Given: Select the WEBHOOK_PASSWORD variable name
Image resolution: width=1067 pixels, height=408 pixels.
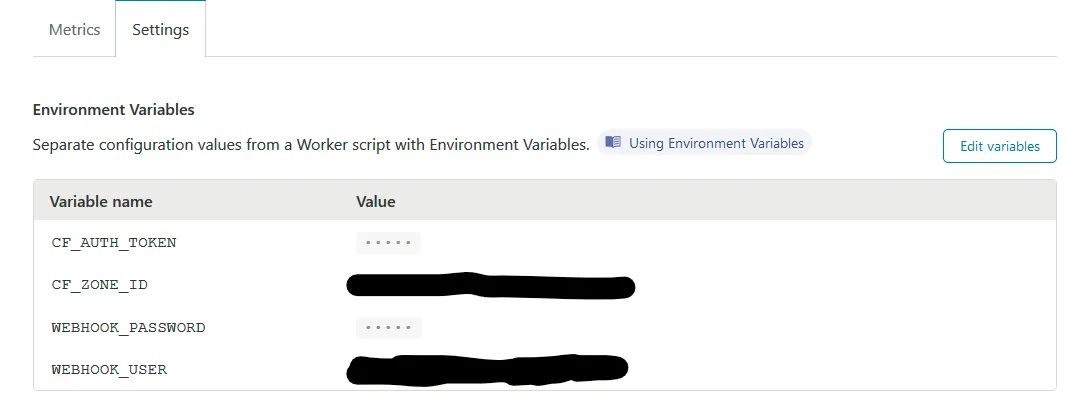Looking at the screenshot, I should click(x=129, y=328).
